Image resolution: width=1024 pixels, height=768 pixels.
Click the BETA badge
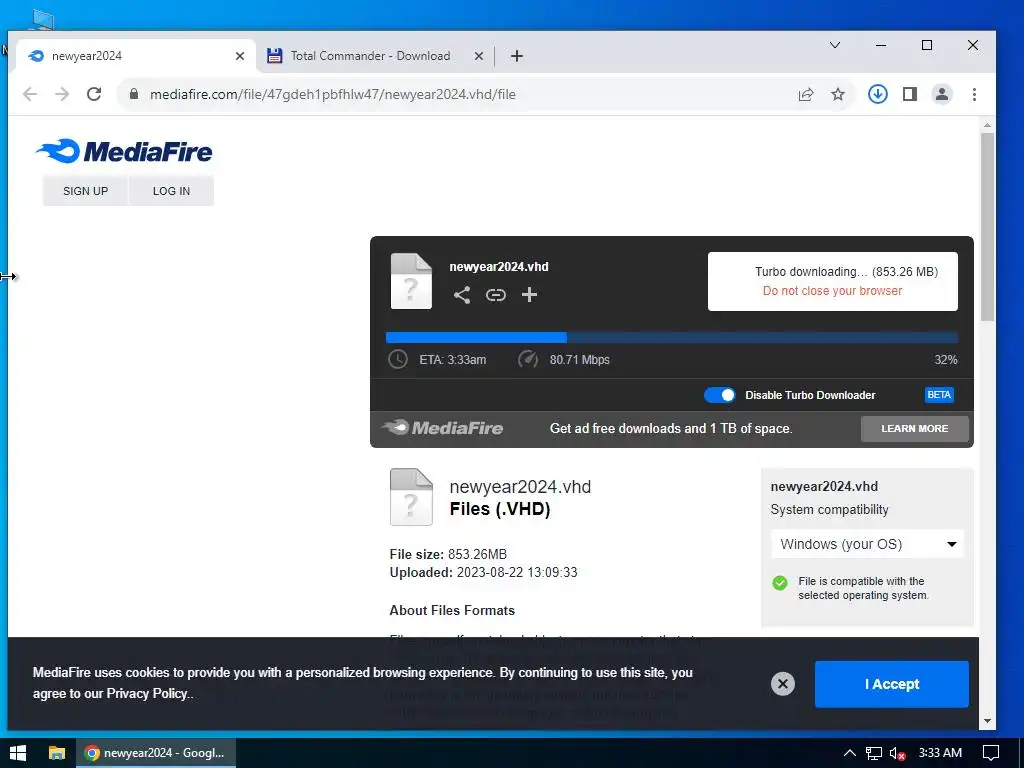pyautogui.click(x=939, y=395)
